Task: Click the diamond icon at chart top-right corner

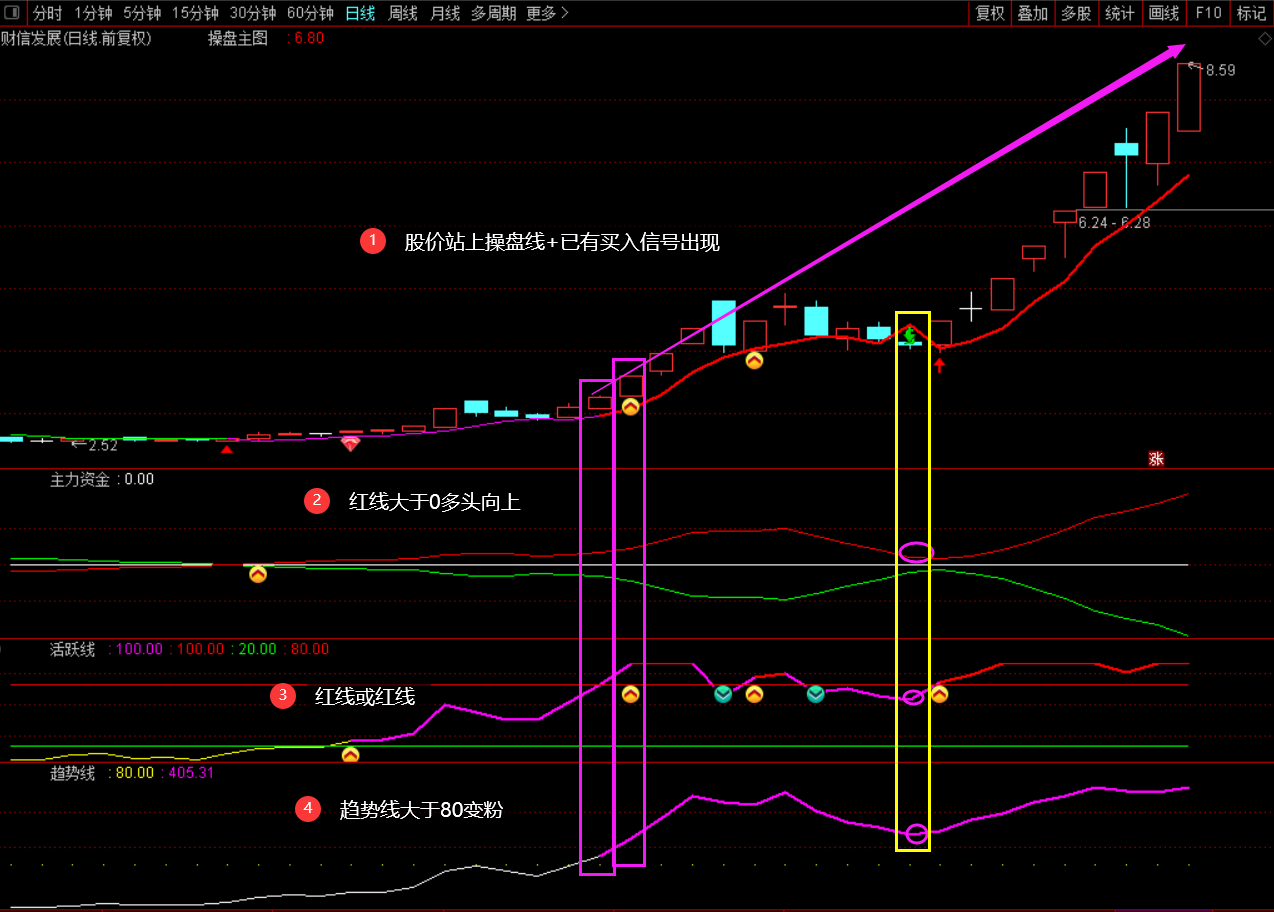Action: (x=1265, y=39)
